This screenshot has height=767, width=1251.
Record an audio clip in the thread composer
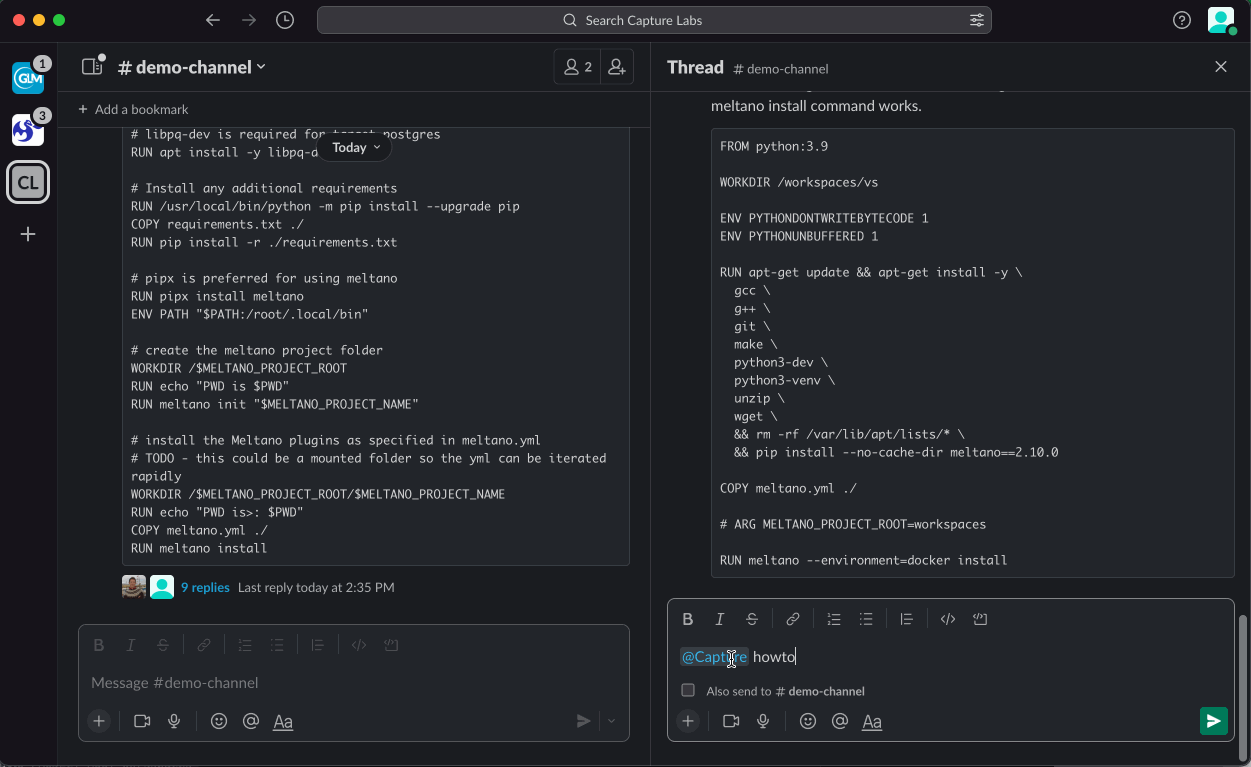763,721
